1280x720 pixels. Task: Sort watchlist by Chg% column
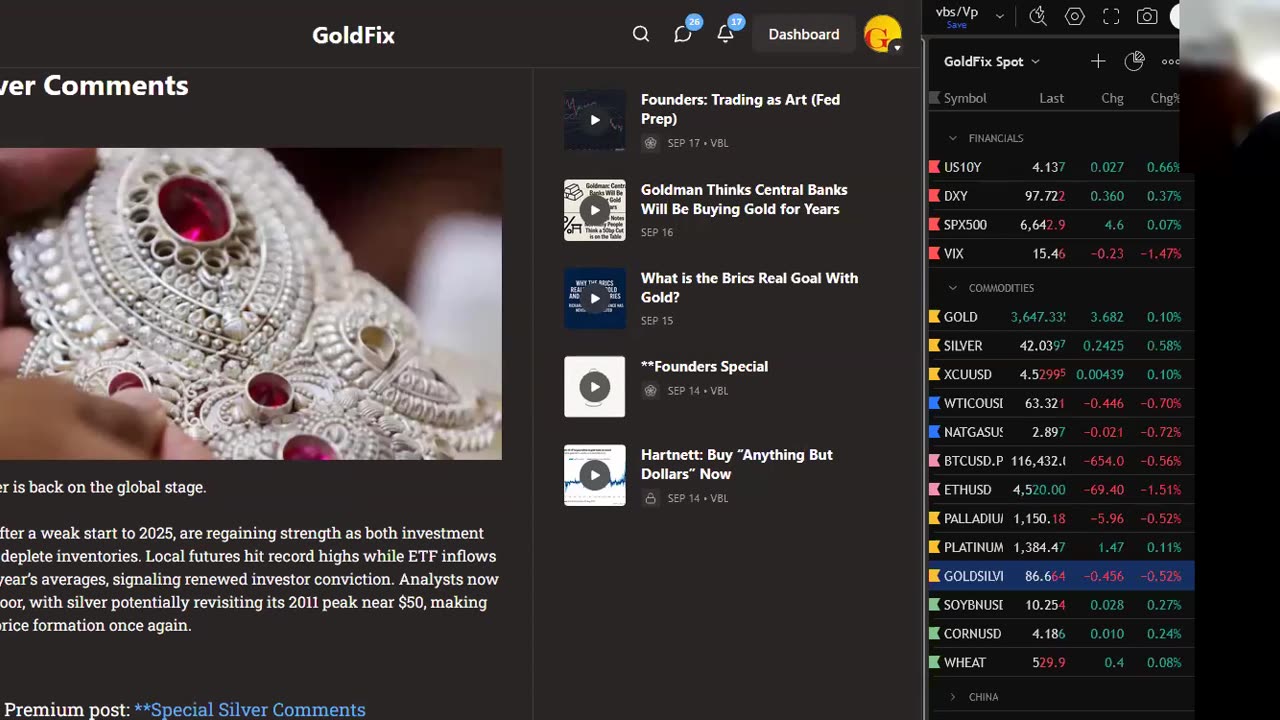1165,98
